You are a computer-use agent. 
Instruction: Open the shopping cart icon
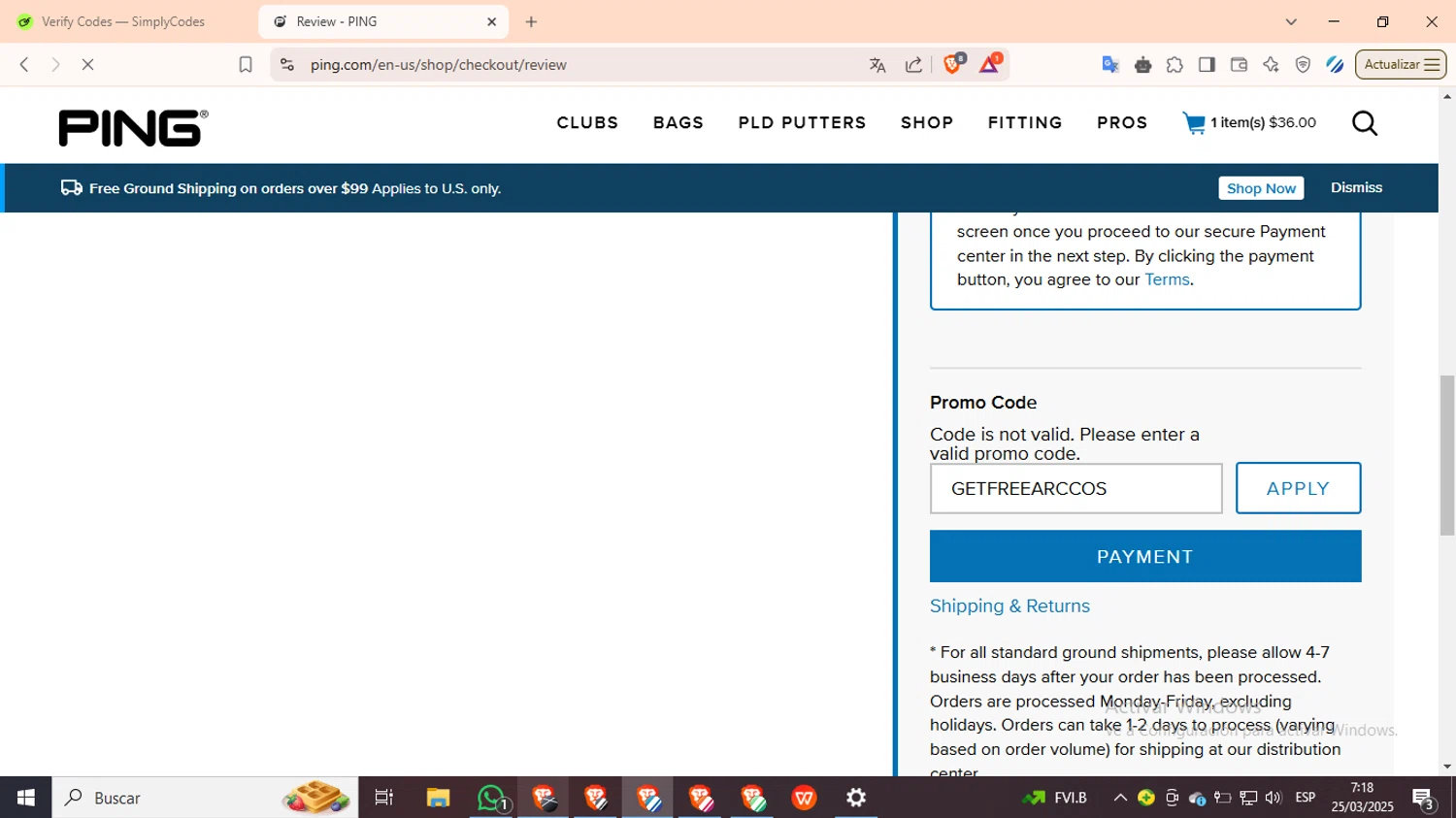pyautogui.click(x=1194, y=123)
